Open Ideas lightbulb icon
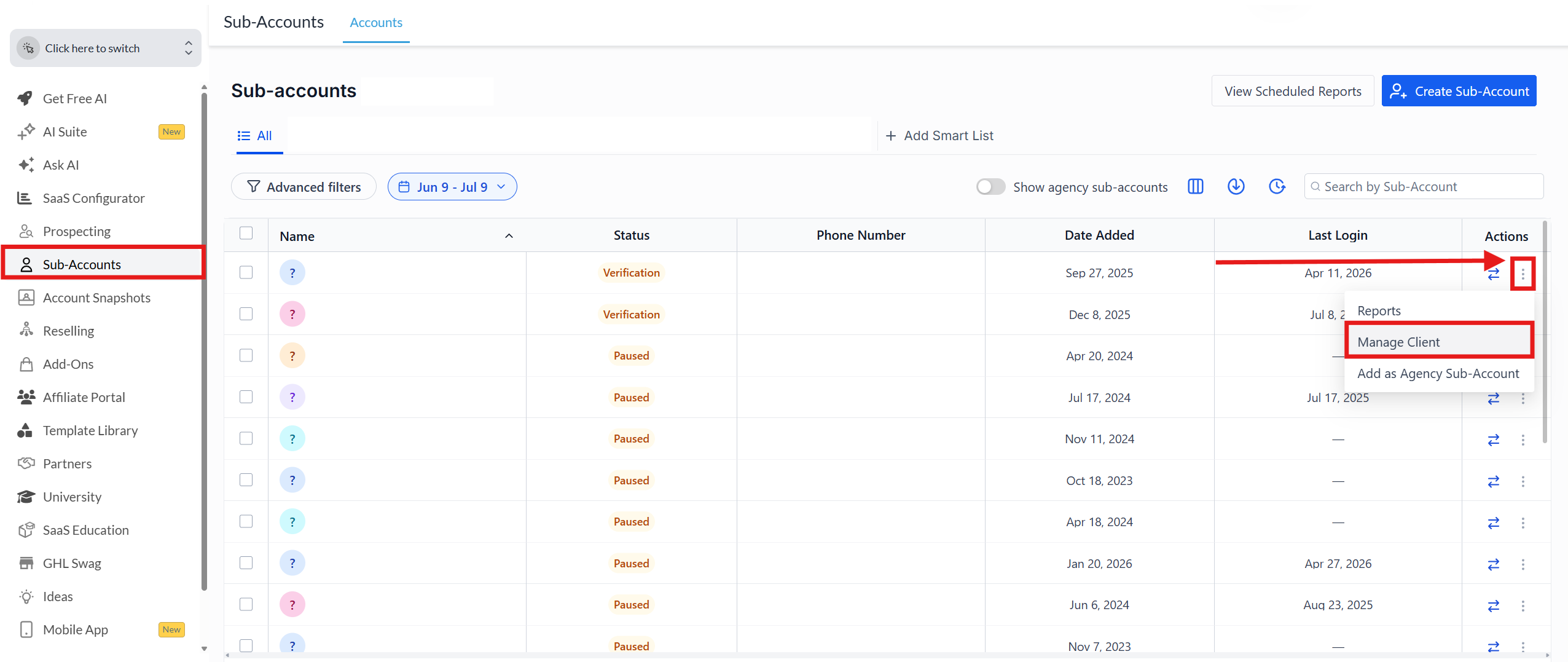Viewport: 1568px width, 662px height. click(x=25, y=596)
